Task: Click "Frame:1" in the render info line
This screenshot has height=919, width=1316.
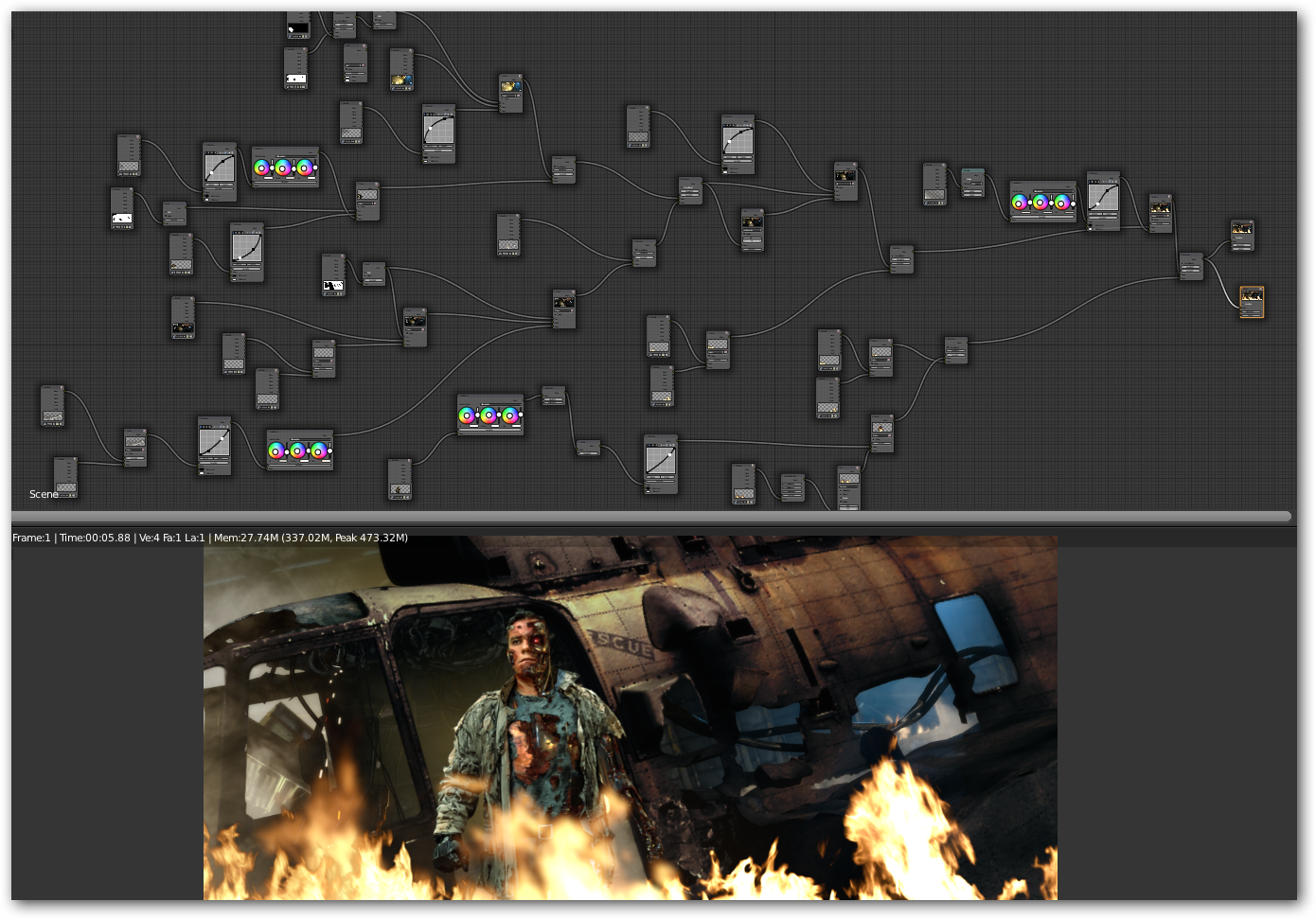Action: pos(31,538)
